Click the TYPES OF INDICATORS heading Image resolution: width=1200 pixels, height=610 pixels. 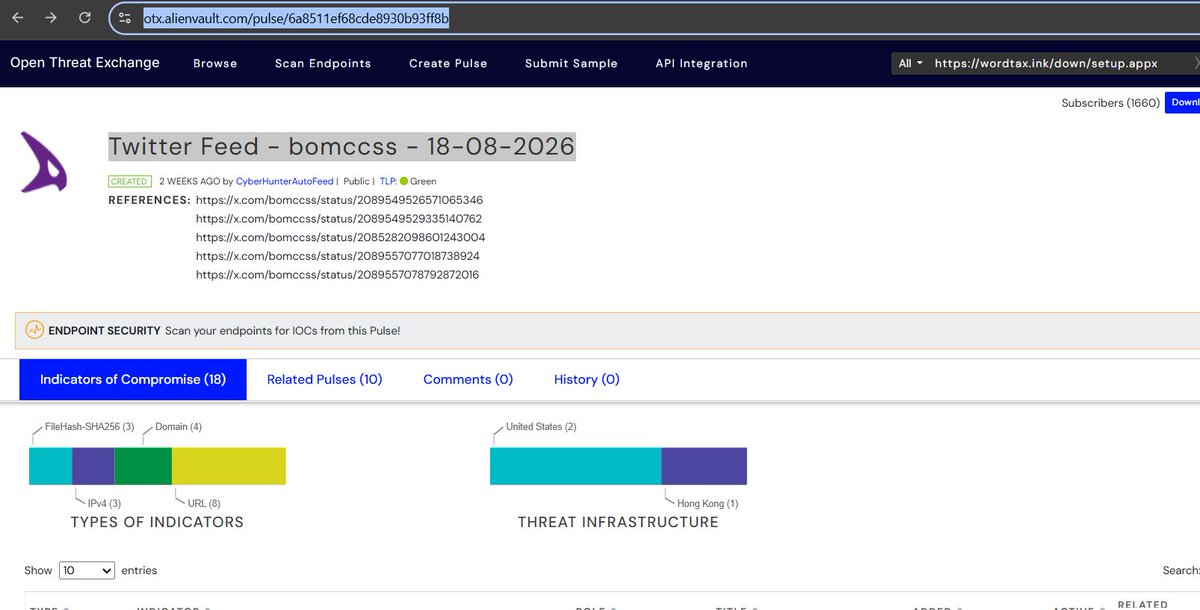pos(157,522)
